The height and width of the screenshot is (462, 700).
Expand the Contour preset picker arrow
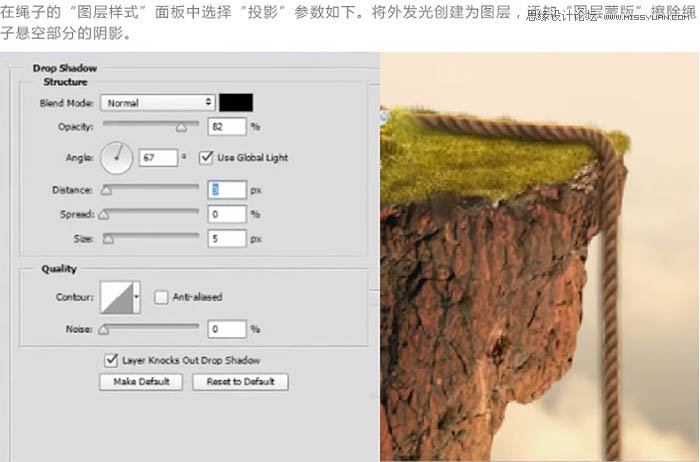137,297
